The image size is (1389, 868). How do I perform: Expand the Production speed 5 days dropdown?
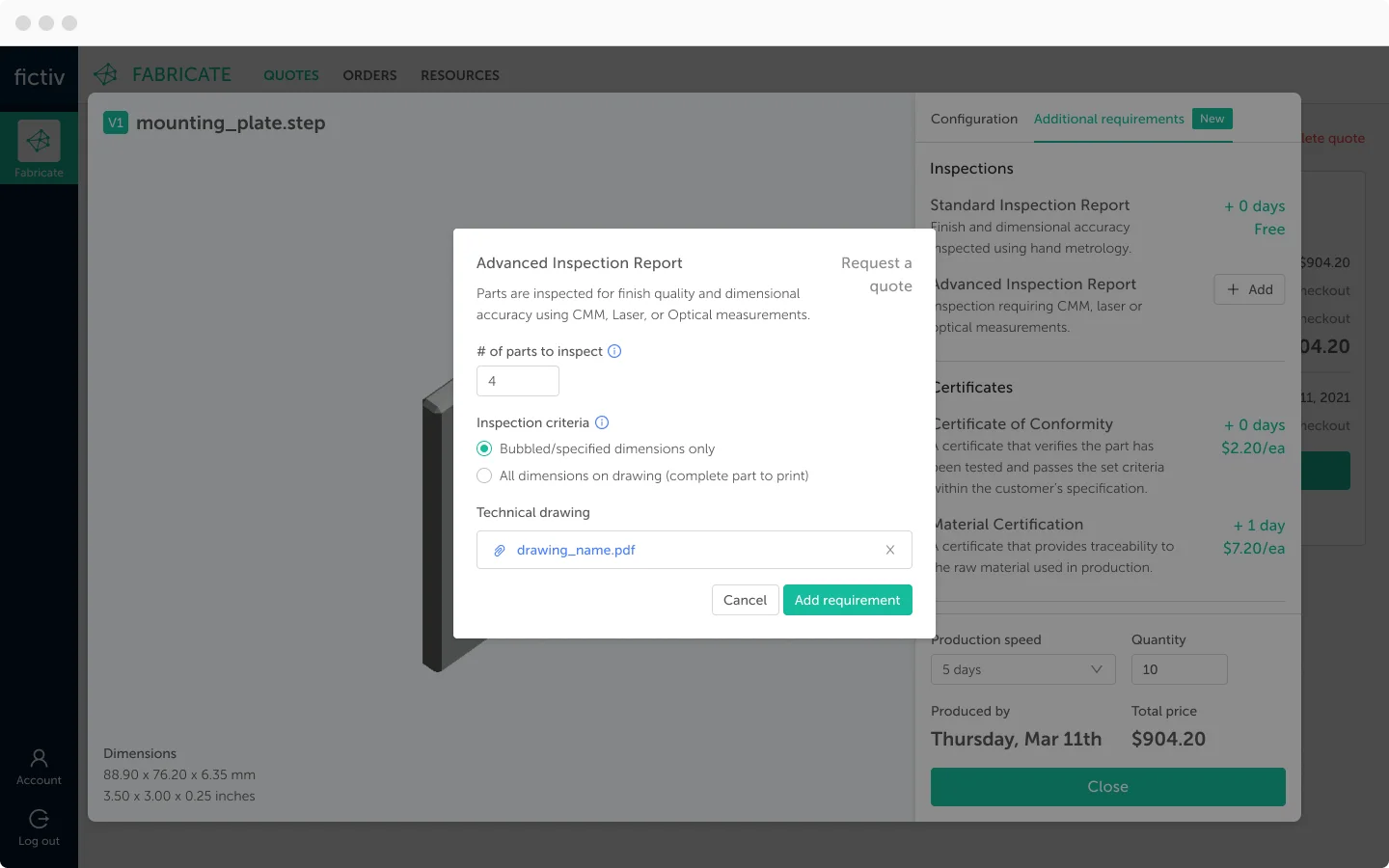tap(1022, 669)
